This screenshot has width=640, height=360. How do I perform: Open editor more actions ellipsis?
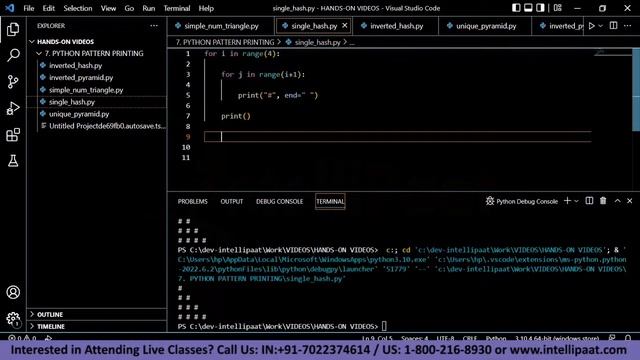(627, 26)
